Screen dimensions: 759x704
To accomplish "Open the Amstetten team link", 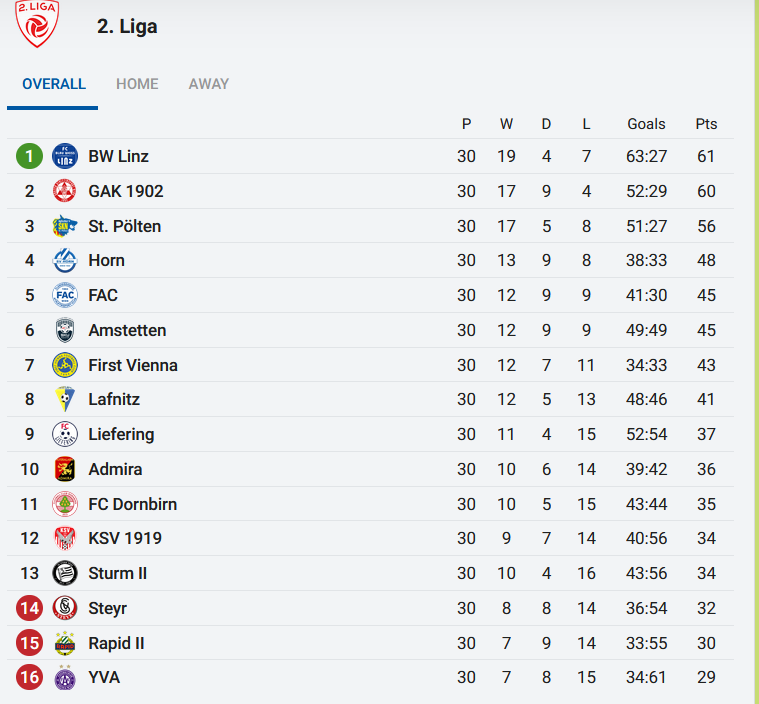I will 127,330.
